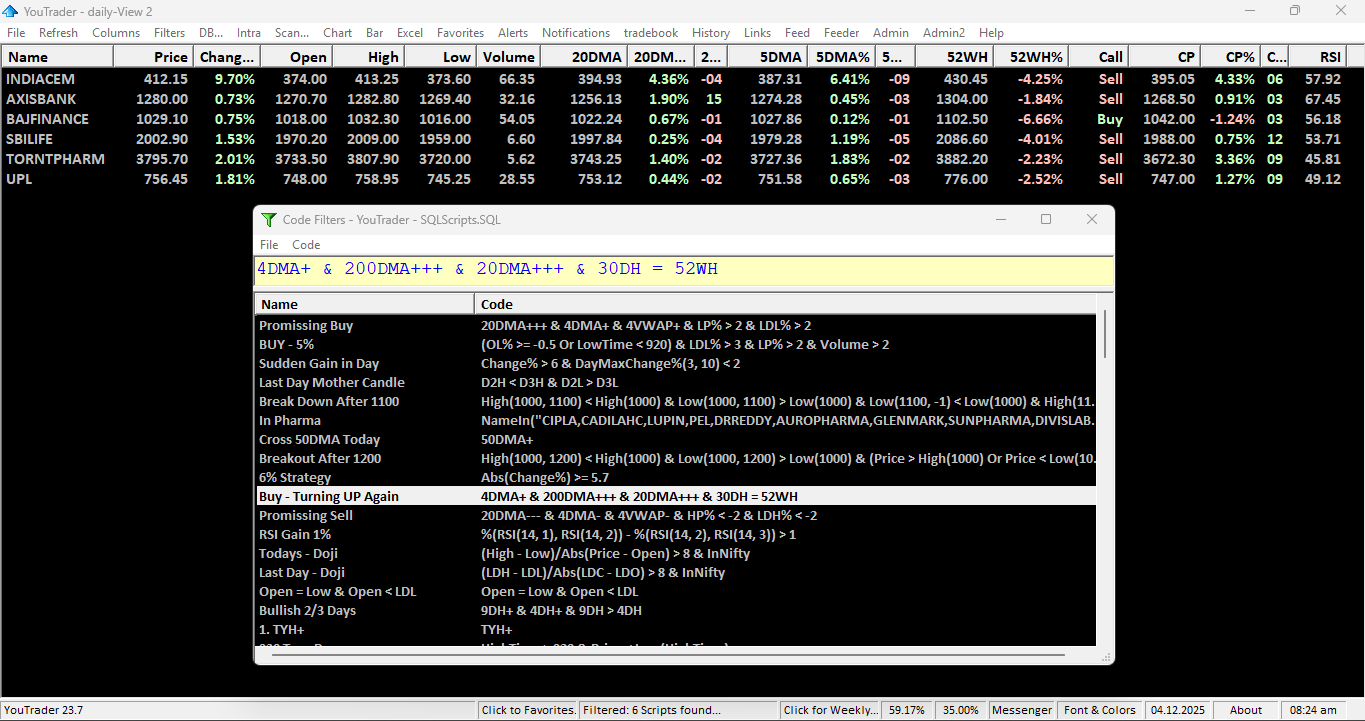Select the RSI Gain 1% filter
The width and height of the screenshot is (1365, 721).
click(x=675, y=535)
